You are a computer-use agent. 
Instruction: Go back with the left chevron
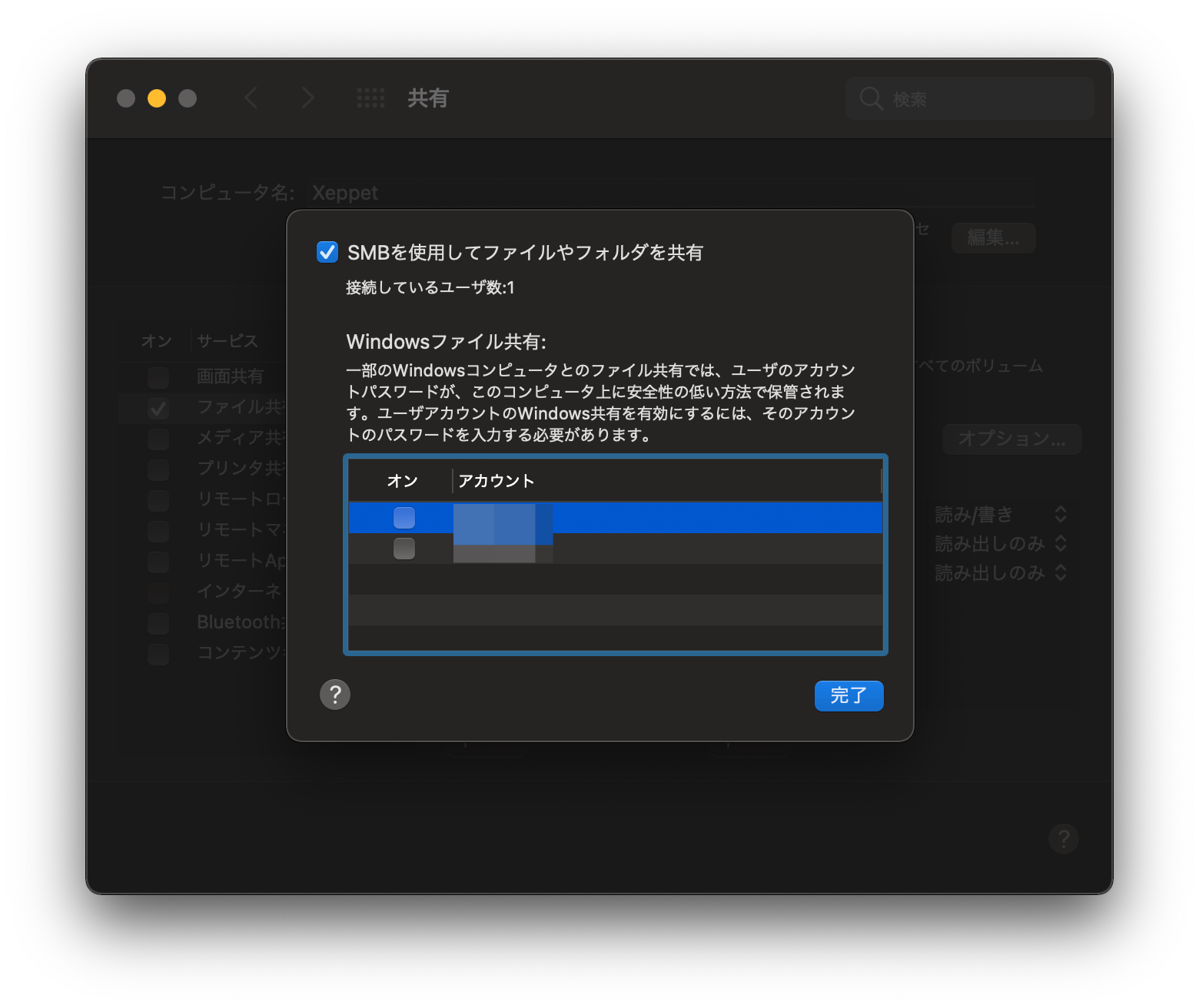tap(251, 98)
